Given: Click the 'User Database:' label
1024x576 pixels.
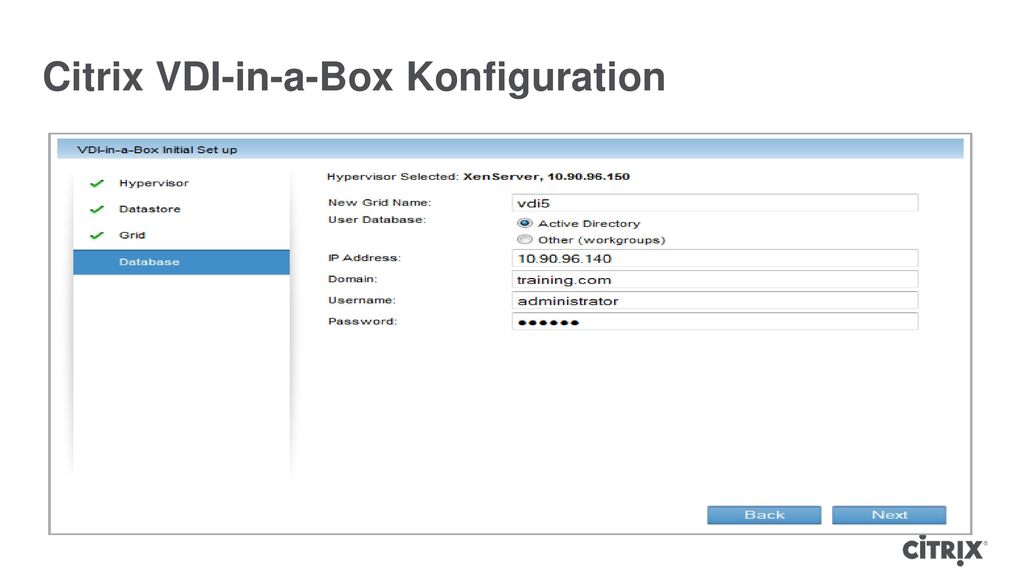Looking at the screenshot, I should 377,219.
